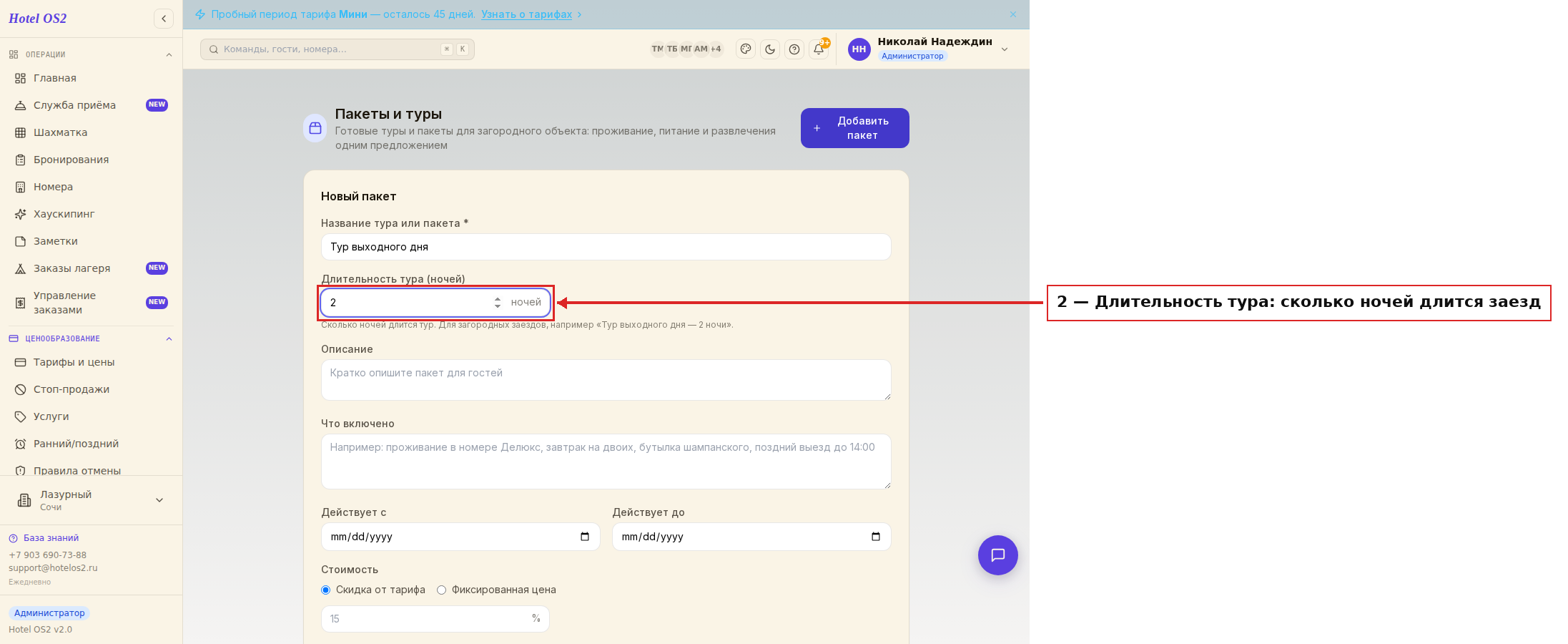Click the phone number +7 903 690-73-88
The height and width of the screenshot is (644, 1568).
click(x=47, y=555)
